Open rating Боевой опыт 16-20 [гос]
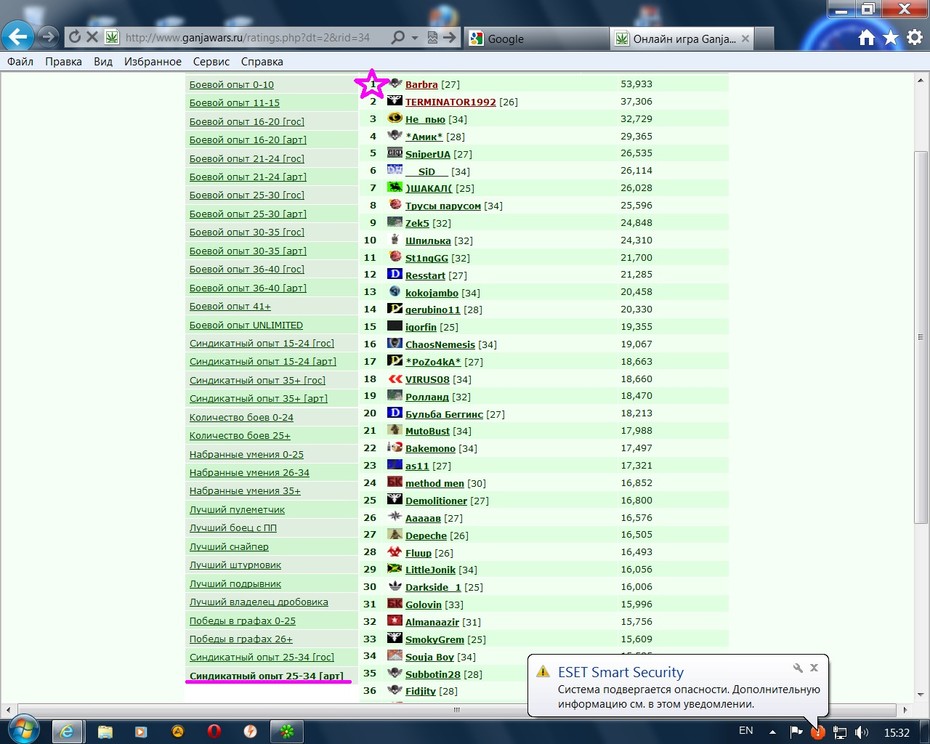 click(247, 121)
